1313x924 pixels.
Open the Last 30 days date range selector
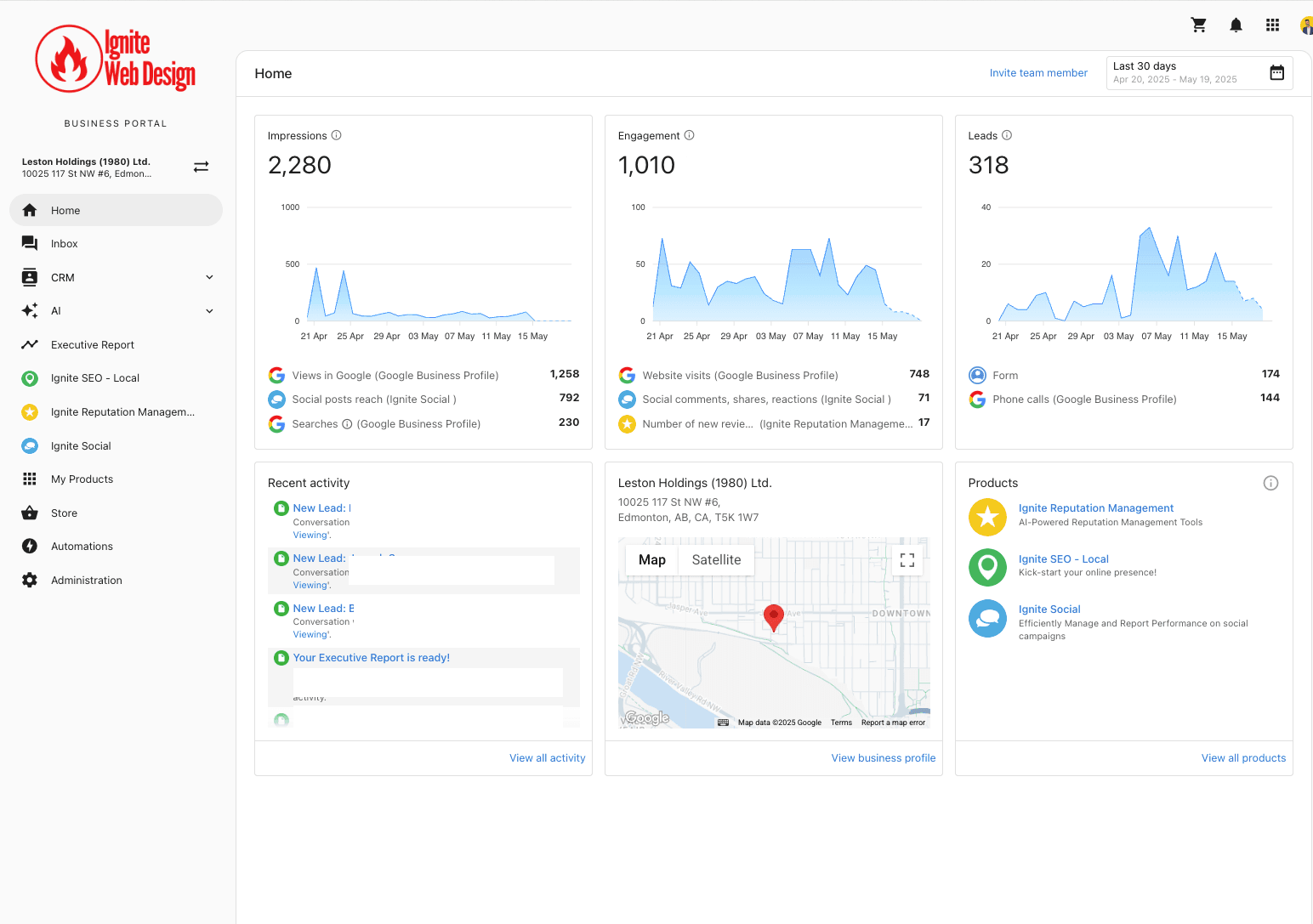pos(1199,73)
